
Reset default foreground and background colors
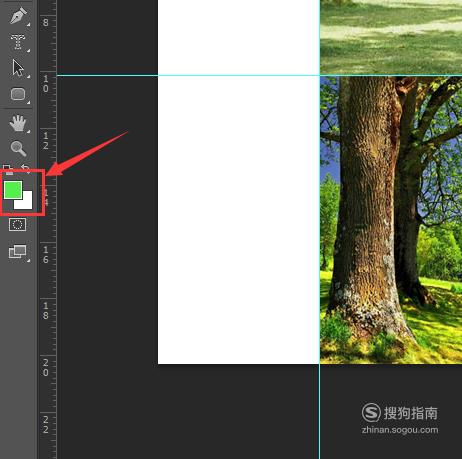click(x=8, y=169)
